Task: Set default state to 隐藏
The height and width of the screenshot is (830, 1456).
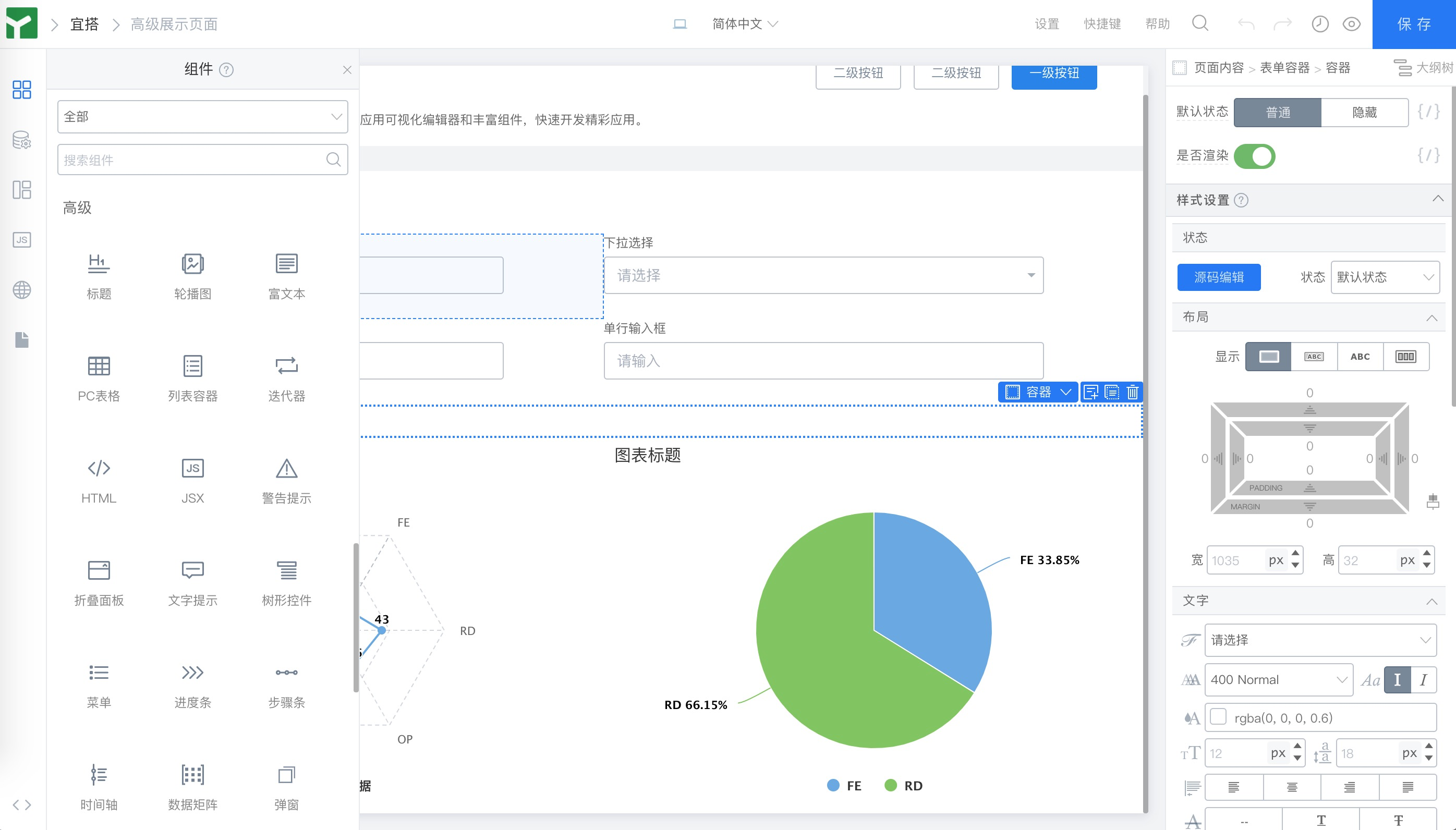Action: tap(1364, 112)
